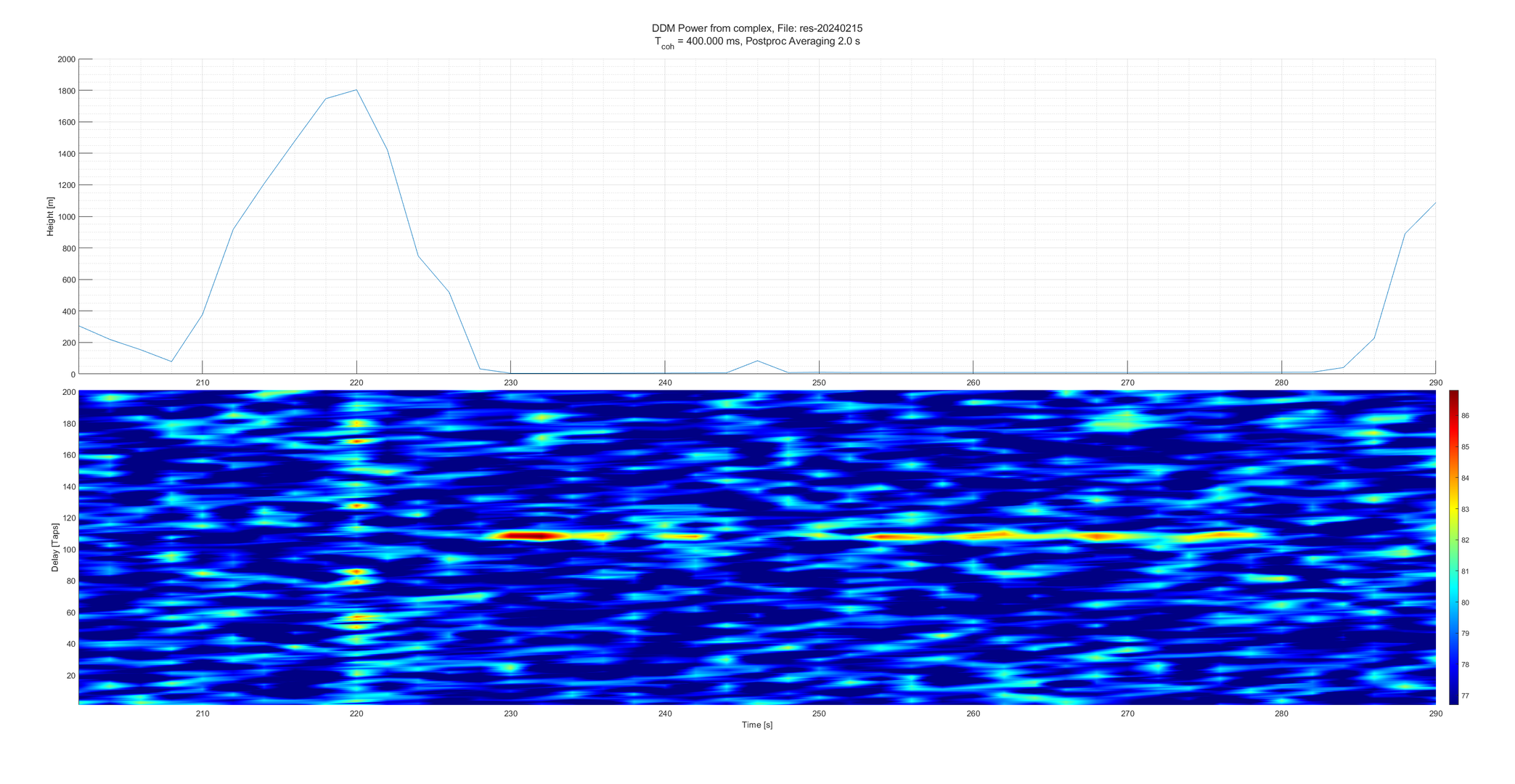Click the 120 tick label on Delay axis
Image resolution: width=1515 pixels, height=784 pixels.
point(69,518)
